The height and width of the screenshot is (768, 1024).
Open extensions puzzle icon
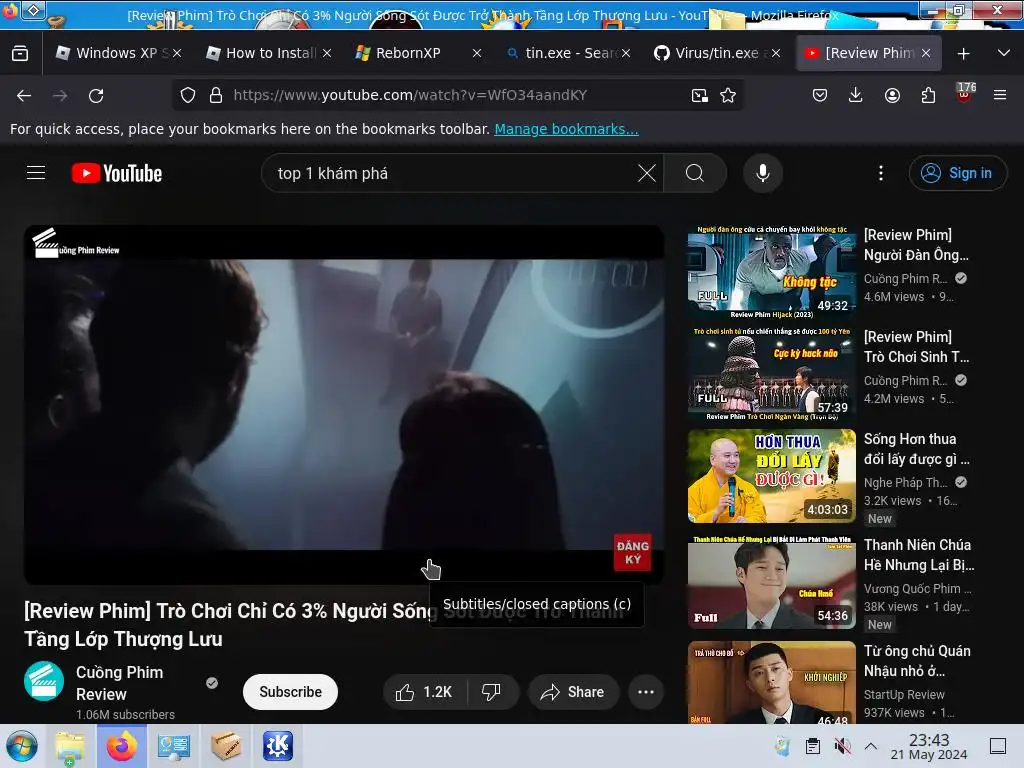tap(928, 95)
